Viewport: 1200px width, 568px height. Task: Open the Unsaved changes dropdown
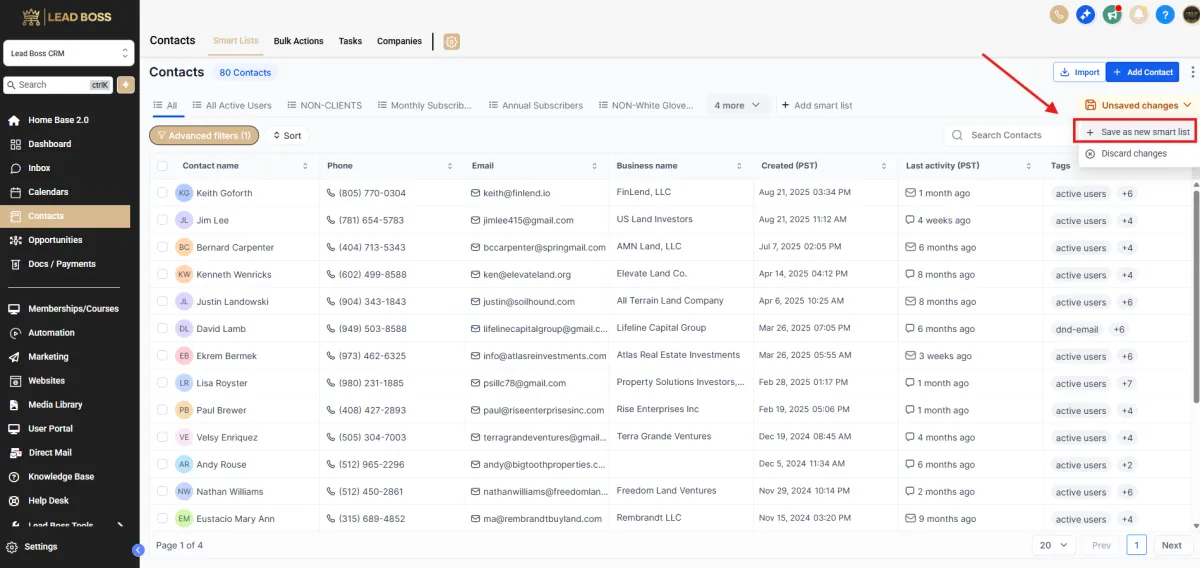click(x=1138, y=105)
